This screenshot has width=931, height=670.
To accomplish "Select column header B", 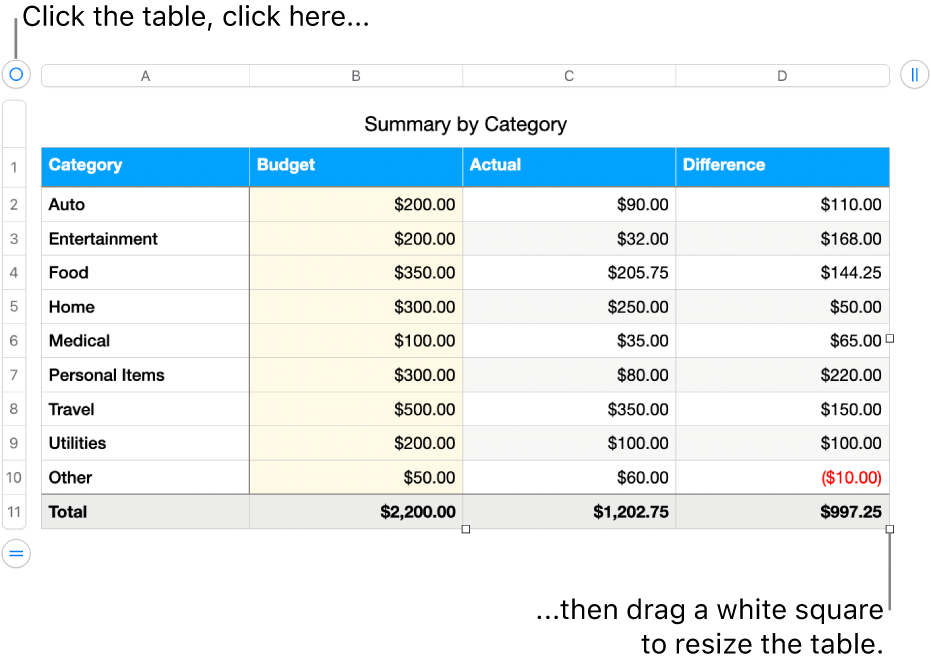I will click(x=356, y=75).
